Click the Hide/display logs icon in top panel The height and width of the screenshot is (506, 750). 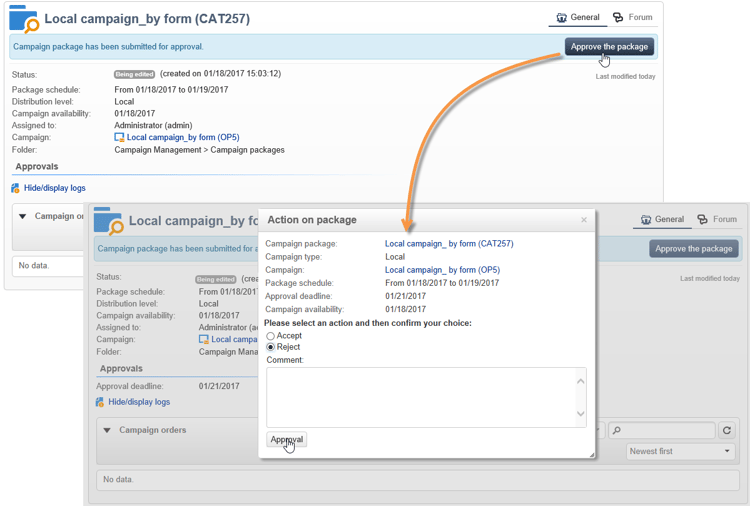point(15,188)
